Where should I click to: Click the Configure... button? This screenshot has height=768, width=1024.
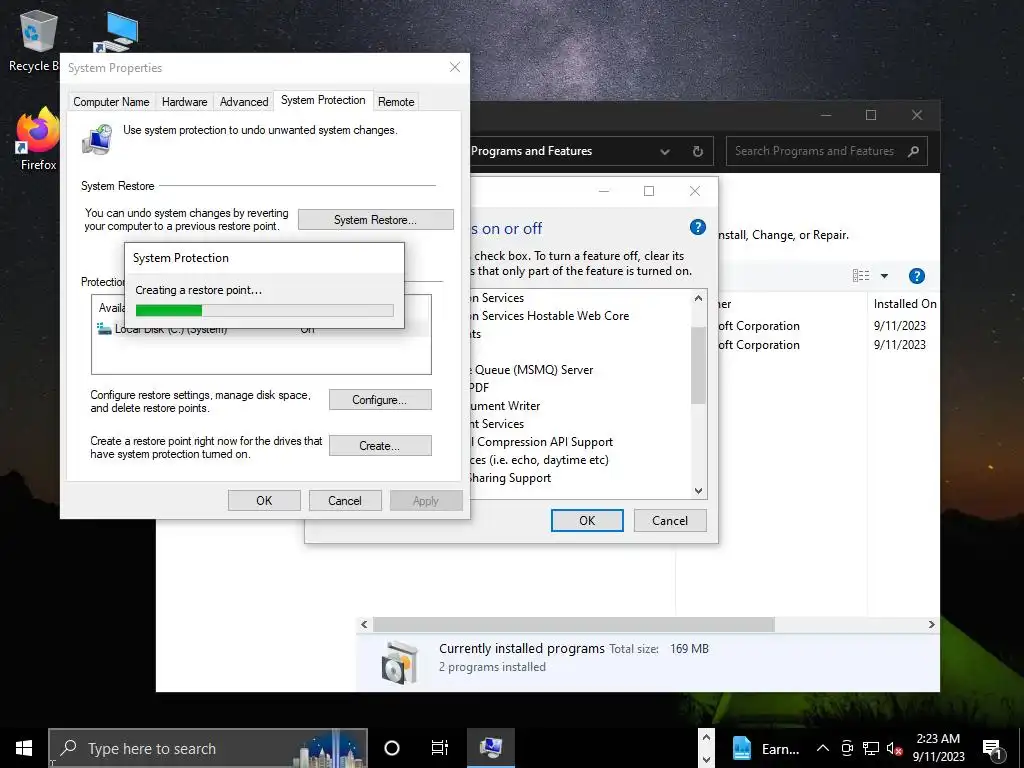pyautogui.click(x=380, y=400)
